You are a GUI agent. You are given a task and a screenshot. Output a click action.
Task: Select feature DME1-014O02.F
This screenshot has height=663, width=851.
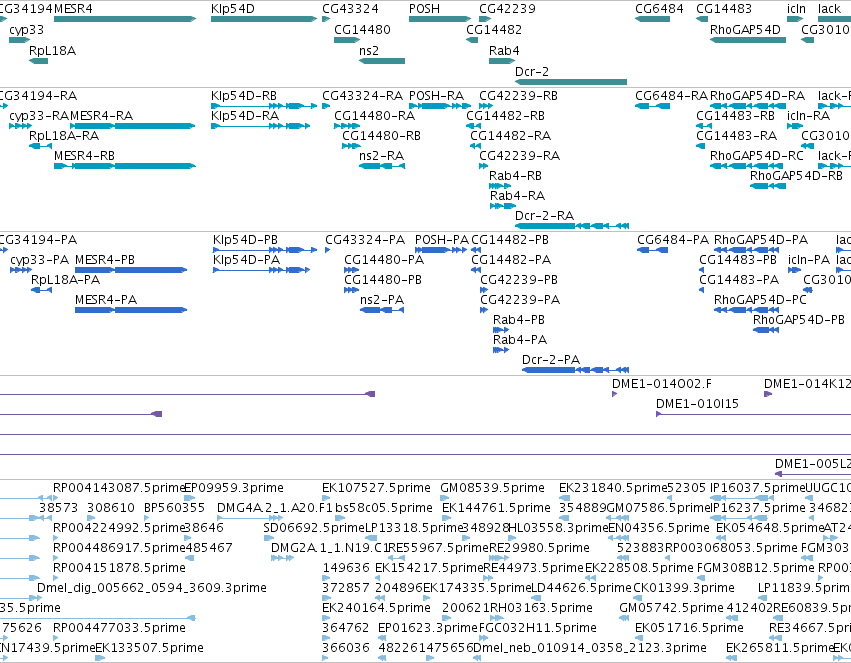[662, 384]
